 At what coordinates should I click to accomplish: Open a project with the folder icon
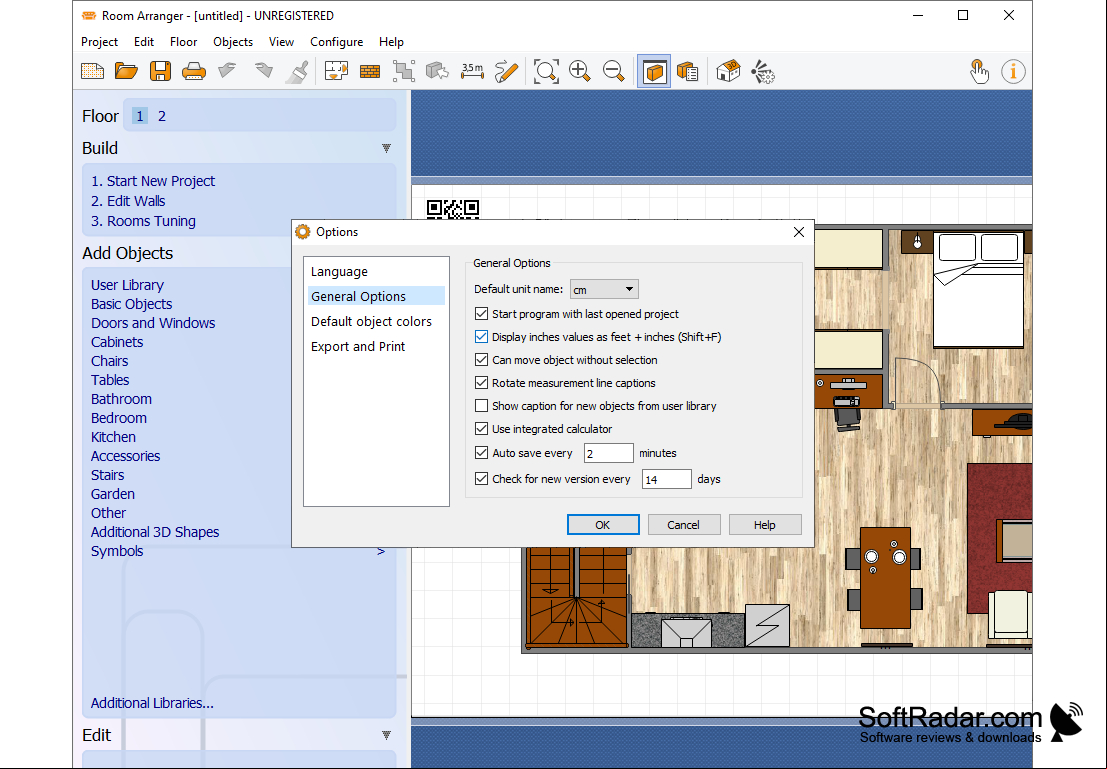point(126,71)
